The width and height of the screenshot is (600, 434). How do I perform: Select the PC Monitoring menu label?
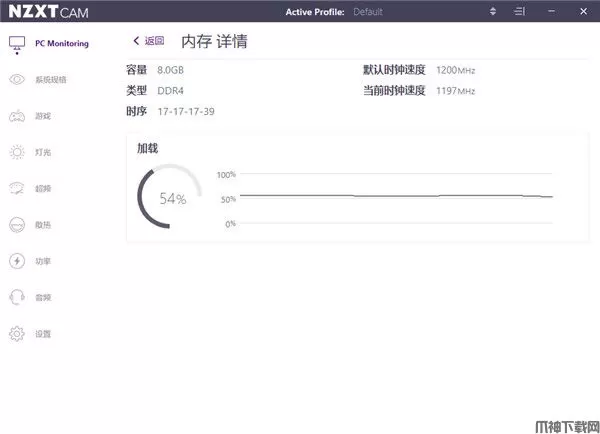click(x=62, y=43)
